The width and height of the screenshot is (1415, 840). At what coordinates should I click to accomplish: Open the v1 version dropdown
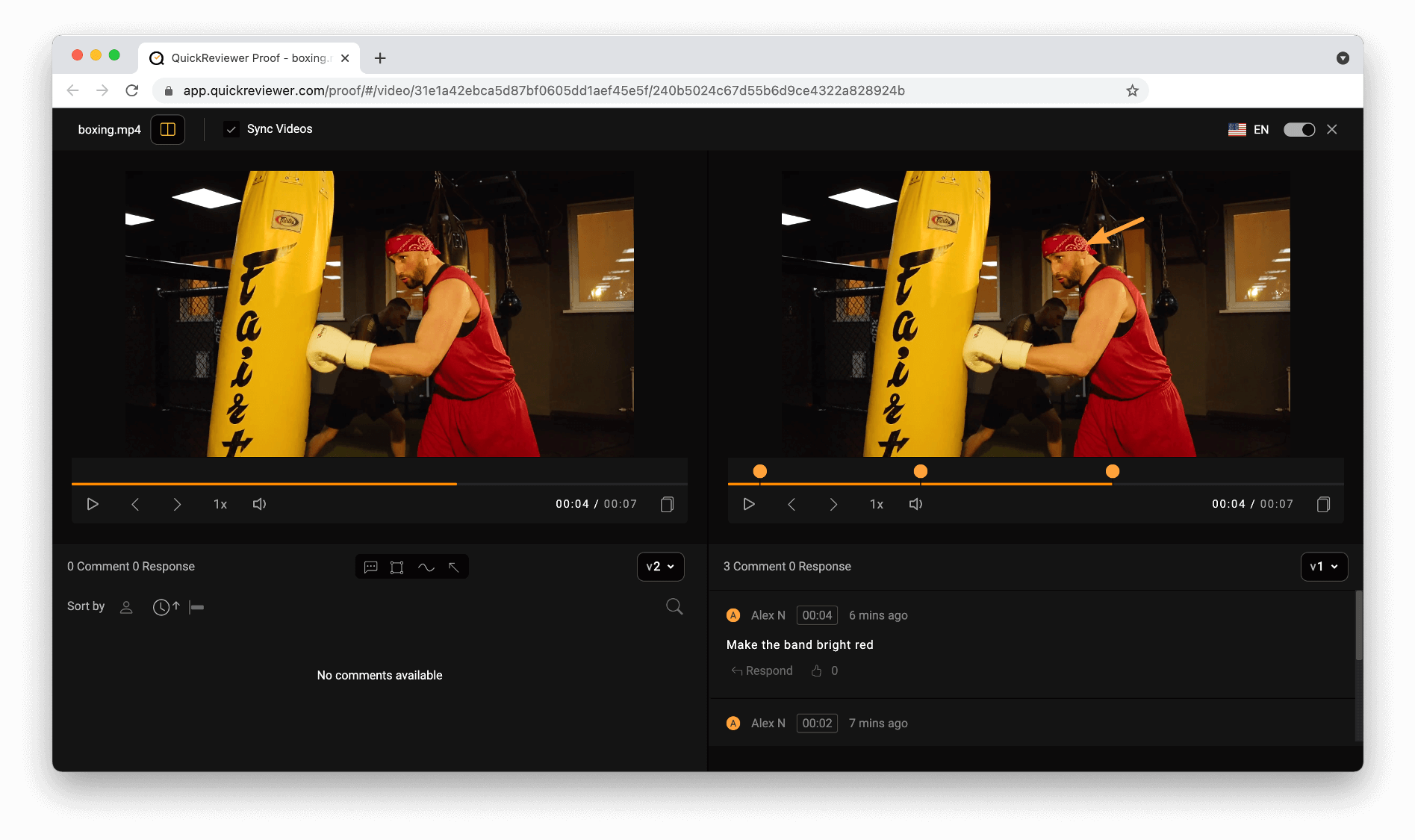1323,567
